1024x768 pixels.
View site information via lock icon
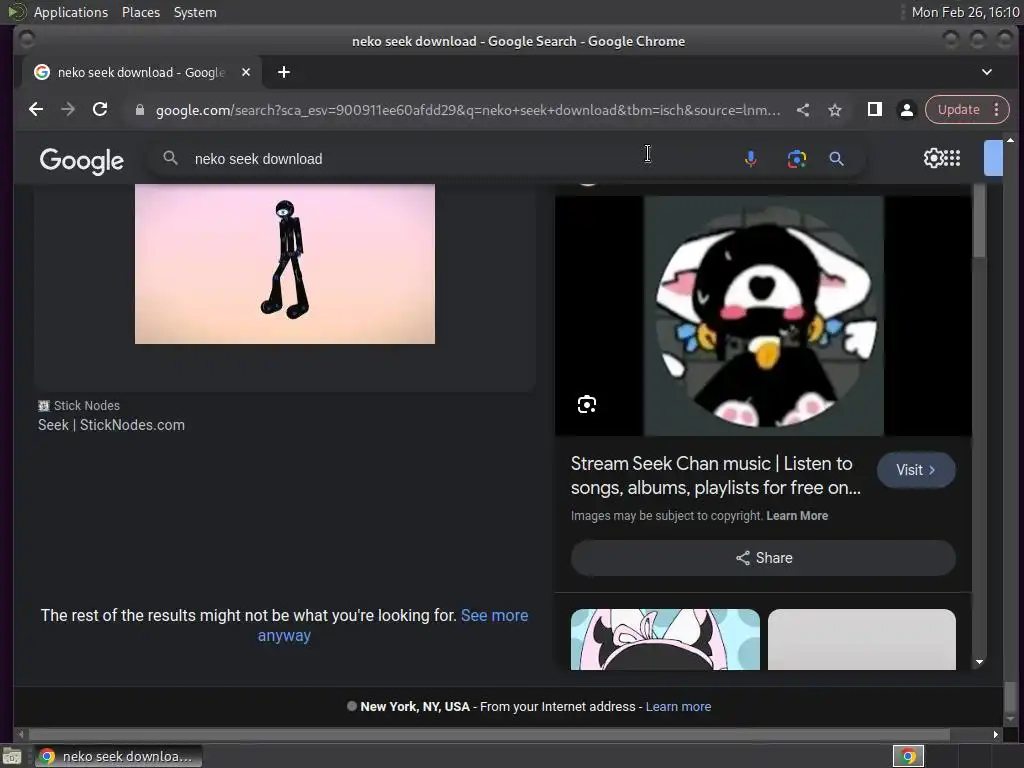click(140, 110)
